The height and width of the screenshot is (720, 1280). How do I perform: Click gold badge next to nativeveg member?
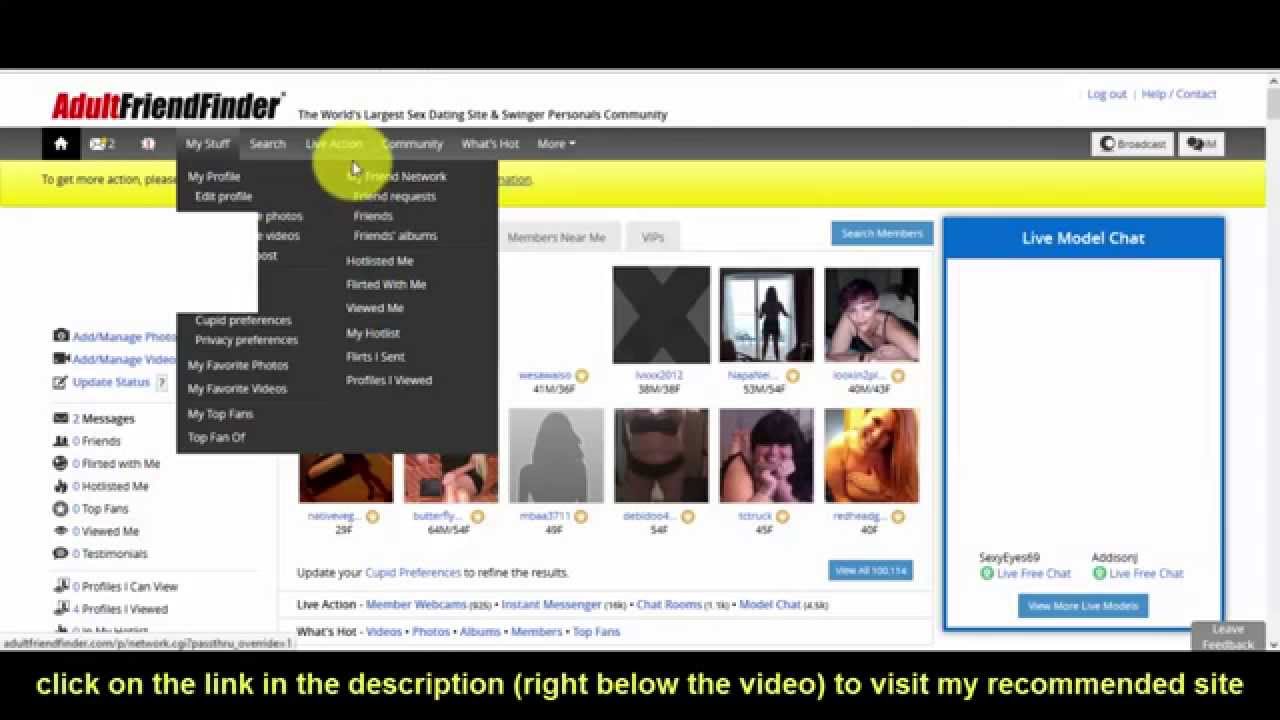tap(372, 517)
